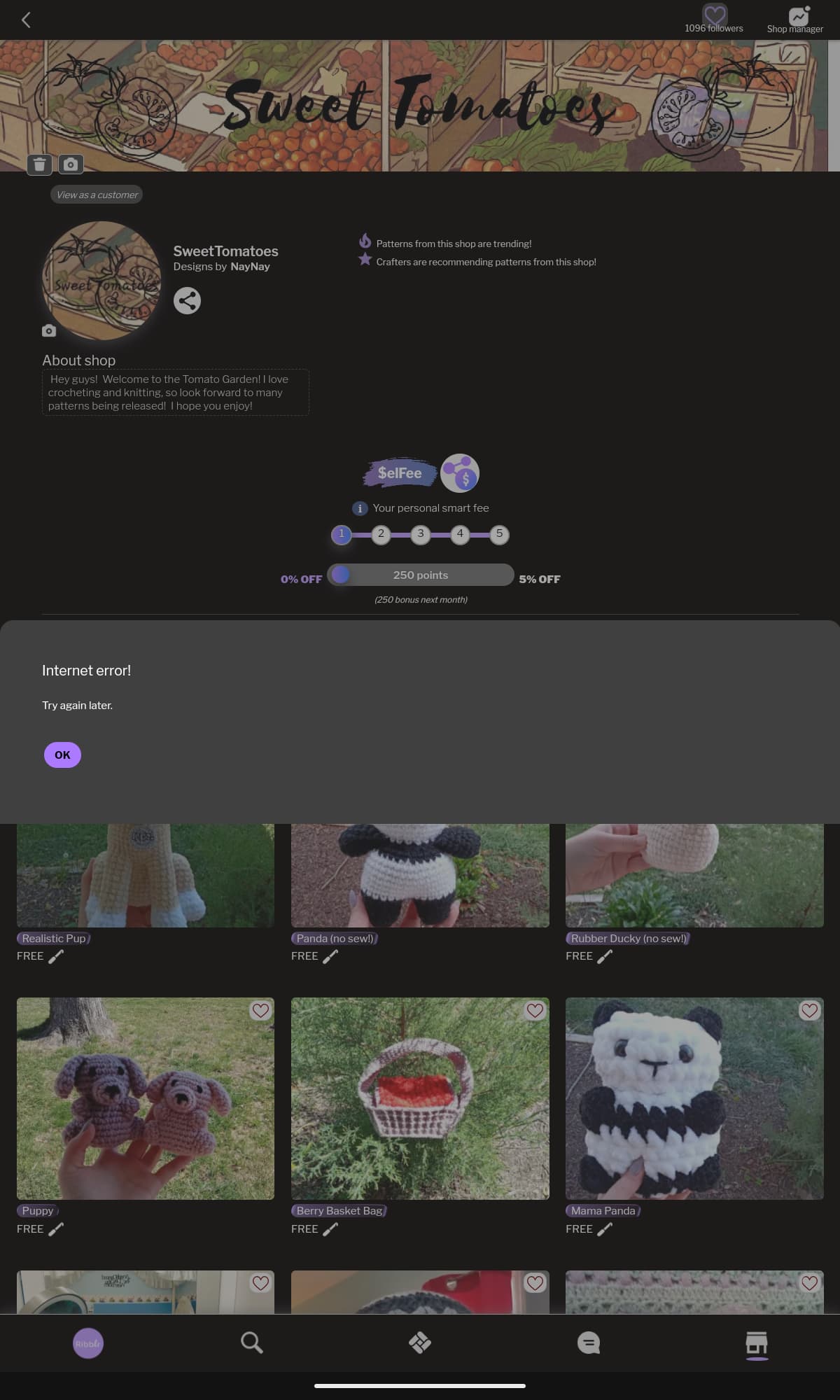840x1400 pixels.
Task: Open the messages tab in bottom bar
Action: click(x=589, y=1343)
